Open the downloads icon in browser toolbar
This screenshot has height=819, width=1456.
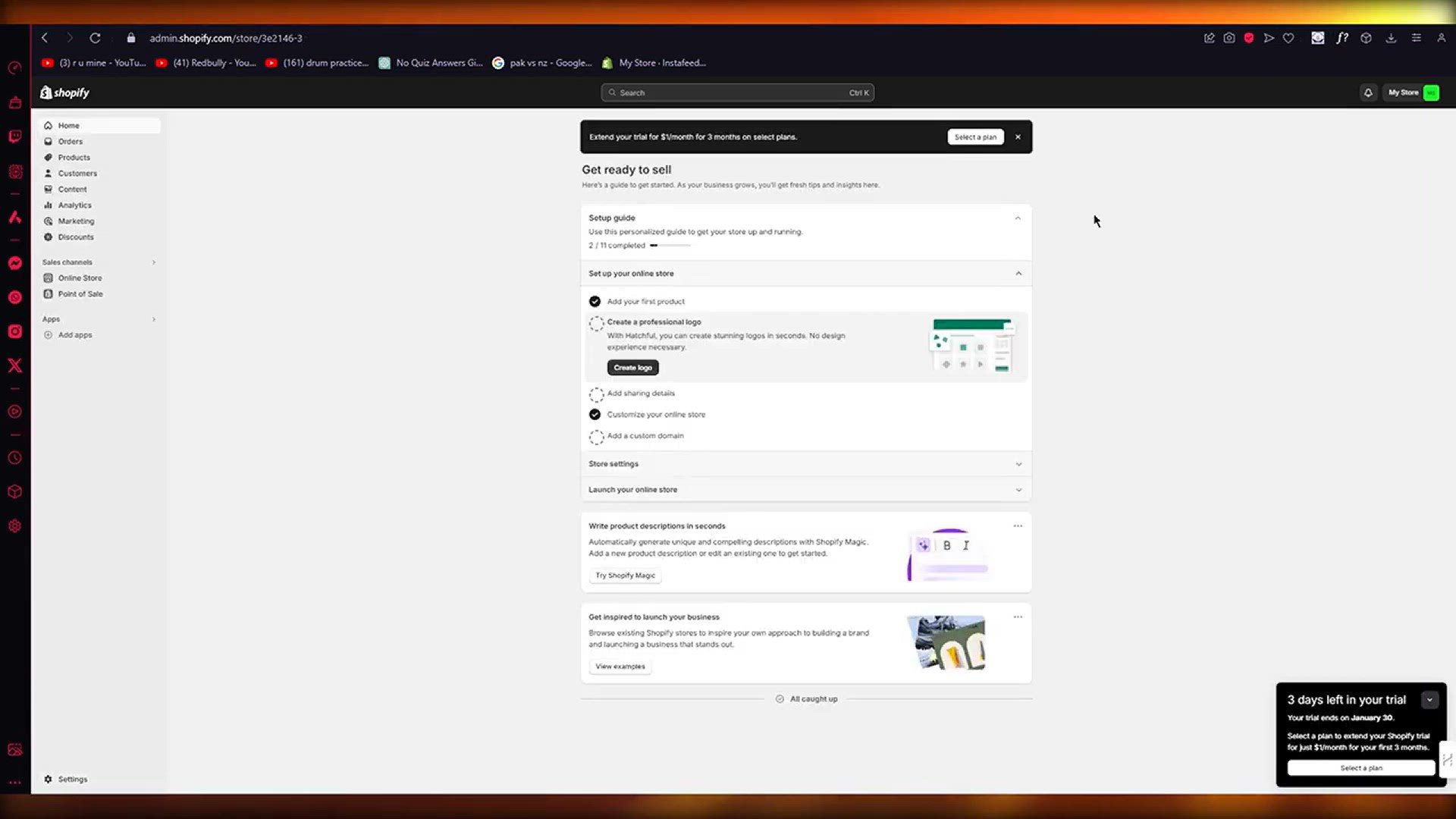click(x=1391, y=38)
